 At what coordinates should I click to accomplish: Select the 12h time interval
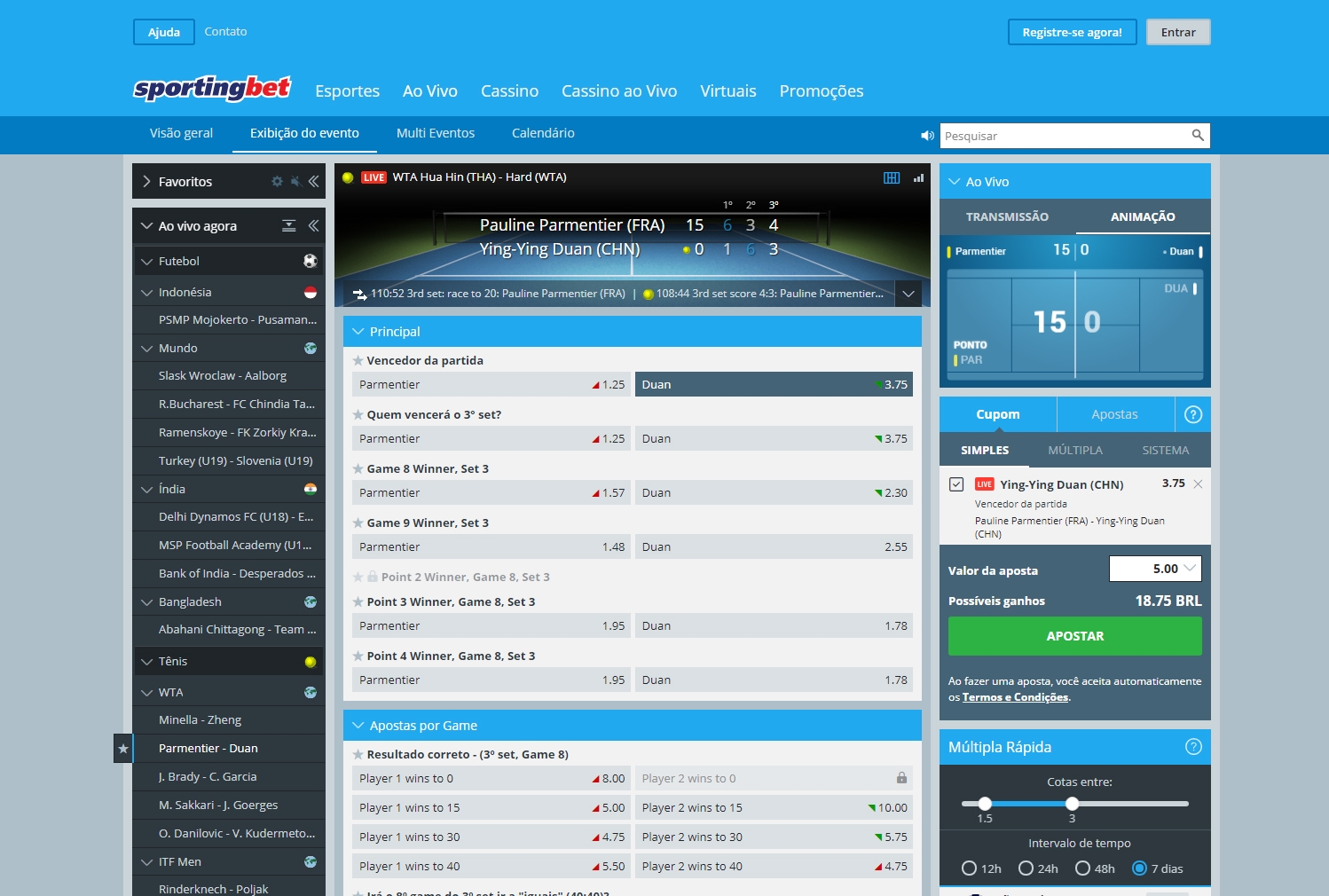(x=970, y=868)
